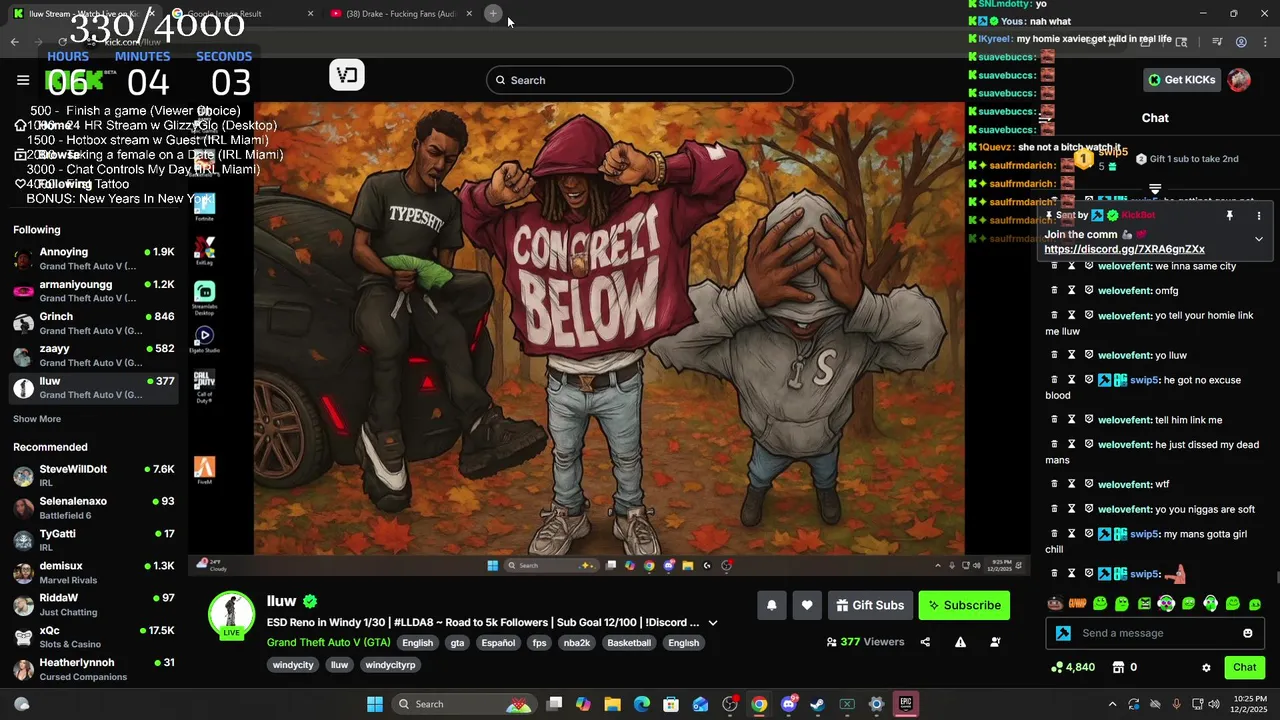
Task: Open the chat shop store icon
Action: (x=1118, y=667)
